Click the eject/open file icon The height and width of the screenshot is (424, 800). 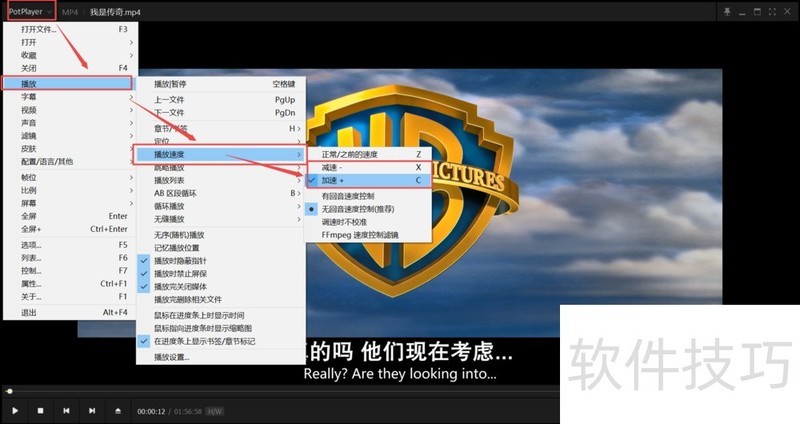[x=118, y=411]
